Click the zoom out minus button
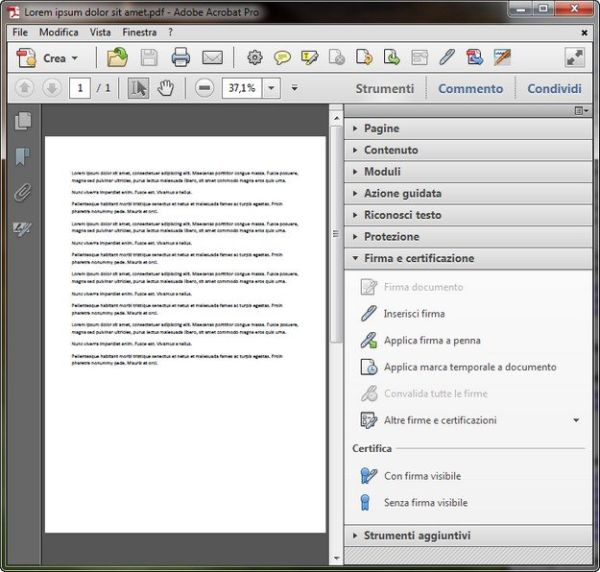The image size is (600, 572). 205,88
